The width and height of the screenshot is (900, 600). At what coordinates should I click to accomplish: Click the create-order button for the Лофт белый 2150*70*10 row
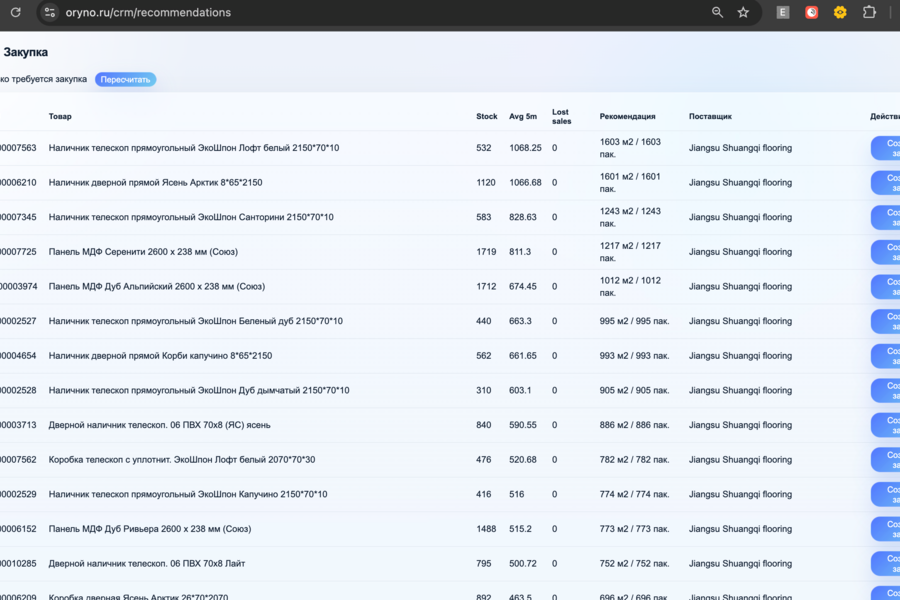[886, 148]
